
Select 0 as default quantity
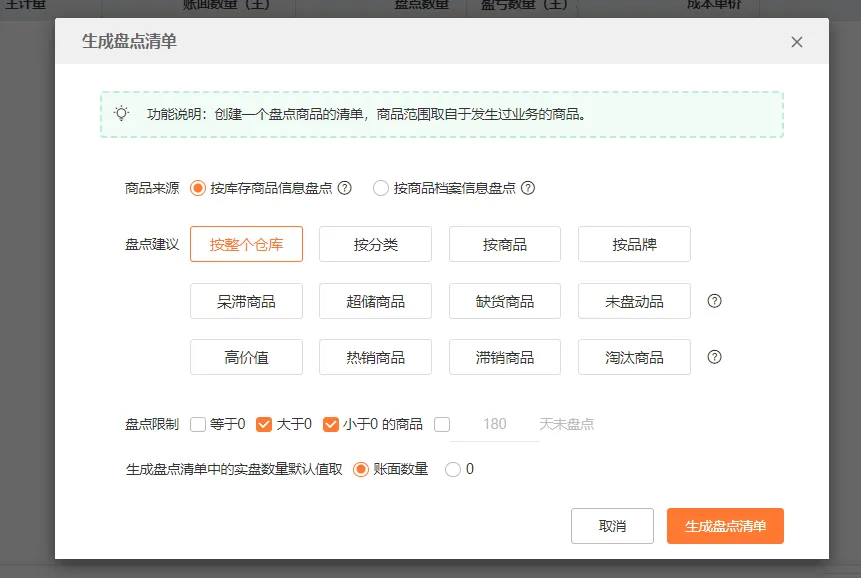[453, 469]
